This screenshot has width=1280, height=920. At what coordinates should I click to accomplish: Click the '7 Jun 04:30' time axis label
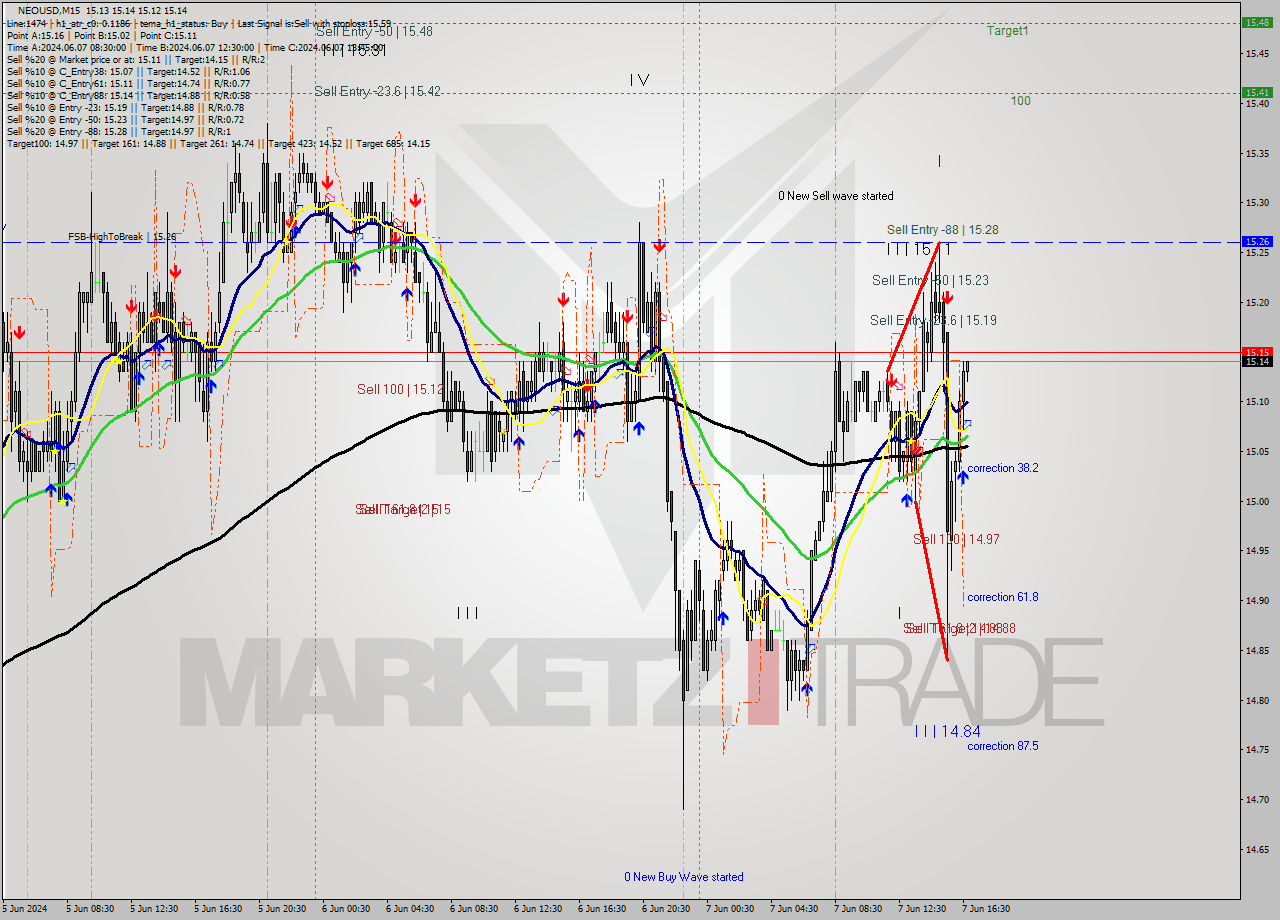tap(794, 909)
